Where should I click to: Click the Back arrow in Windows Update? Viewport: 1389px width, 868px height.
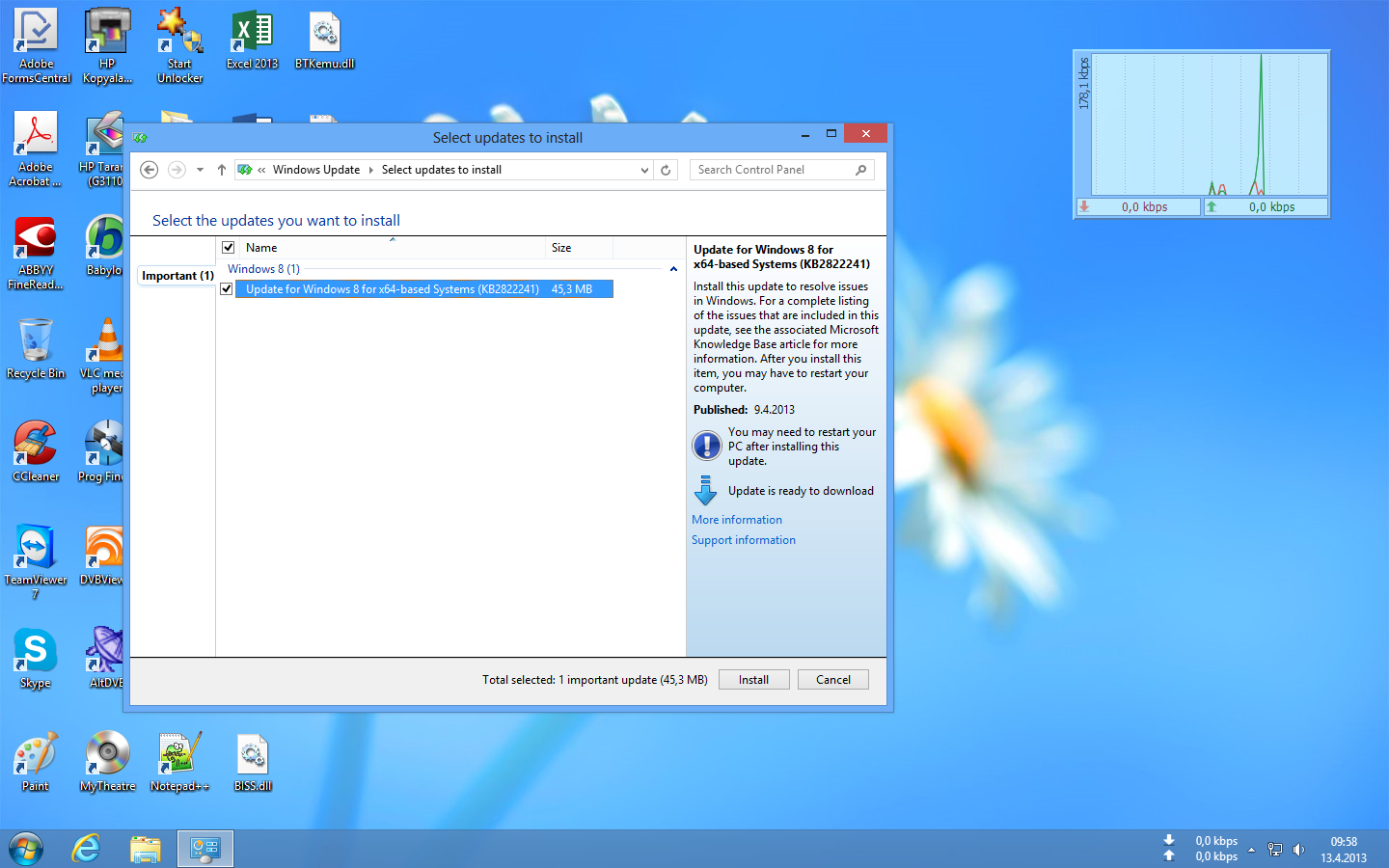[x=150, y=170]
